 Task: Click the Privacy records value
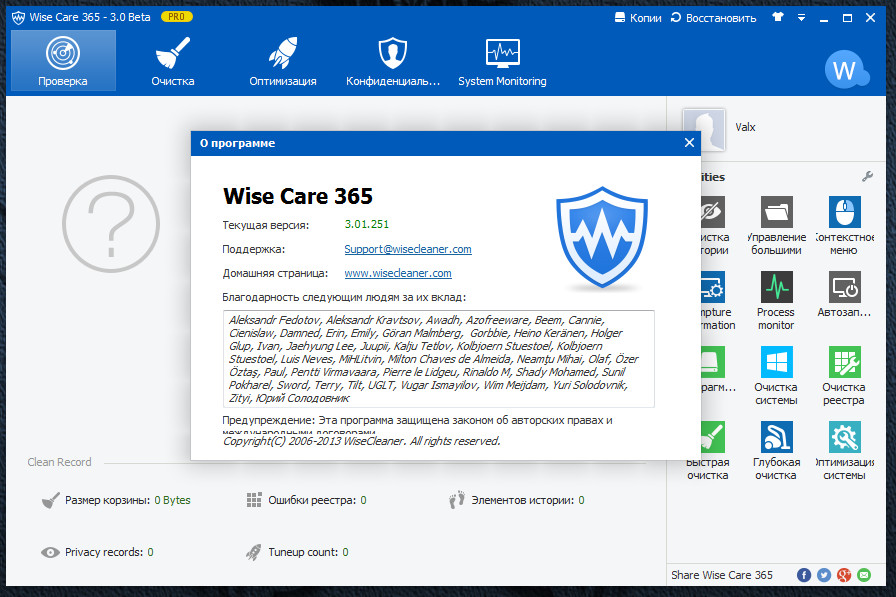point(150,552)
